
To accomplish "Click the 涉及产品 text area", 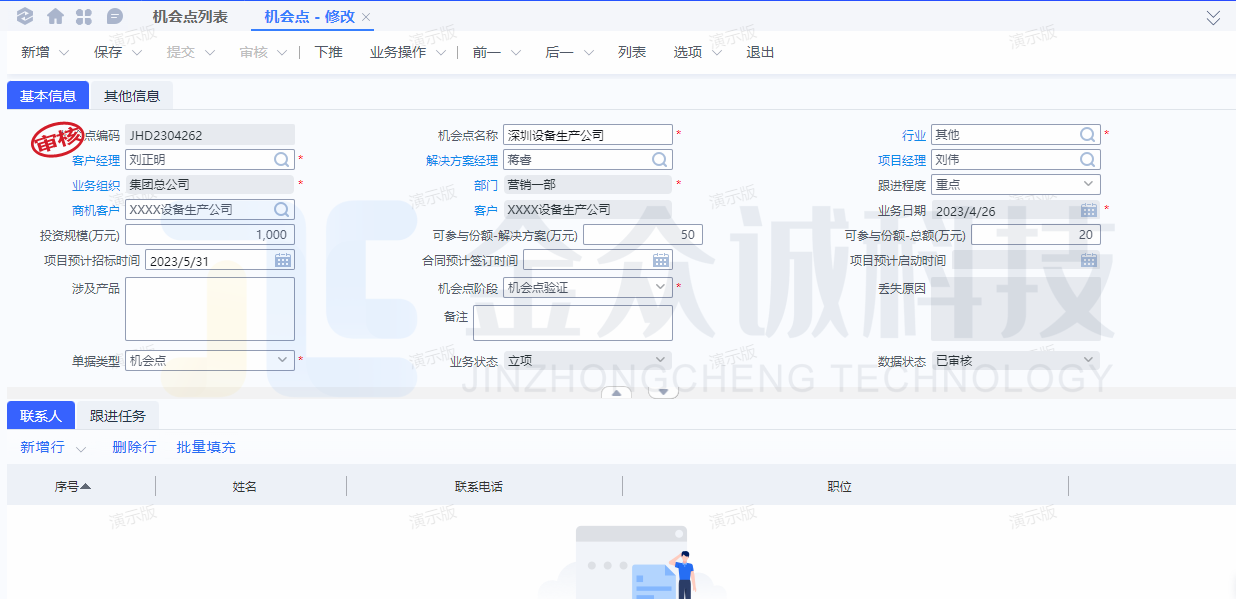I will [210, 309].
